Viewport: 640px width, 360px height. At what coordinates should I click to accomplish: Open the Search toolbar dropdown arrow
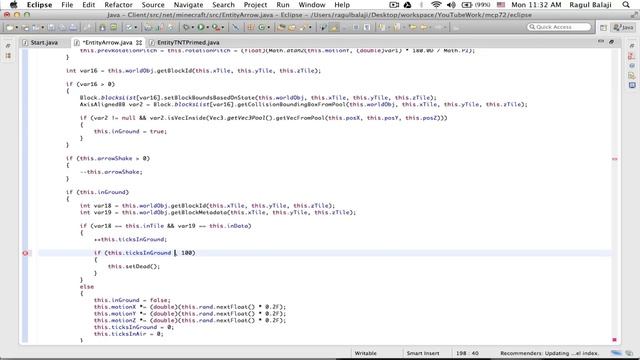(310, 27)
